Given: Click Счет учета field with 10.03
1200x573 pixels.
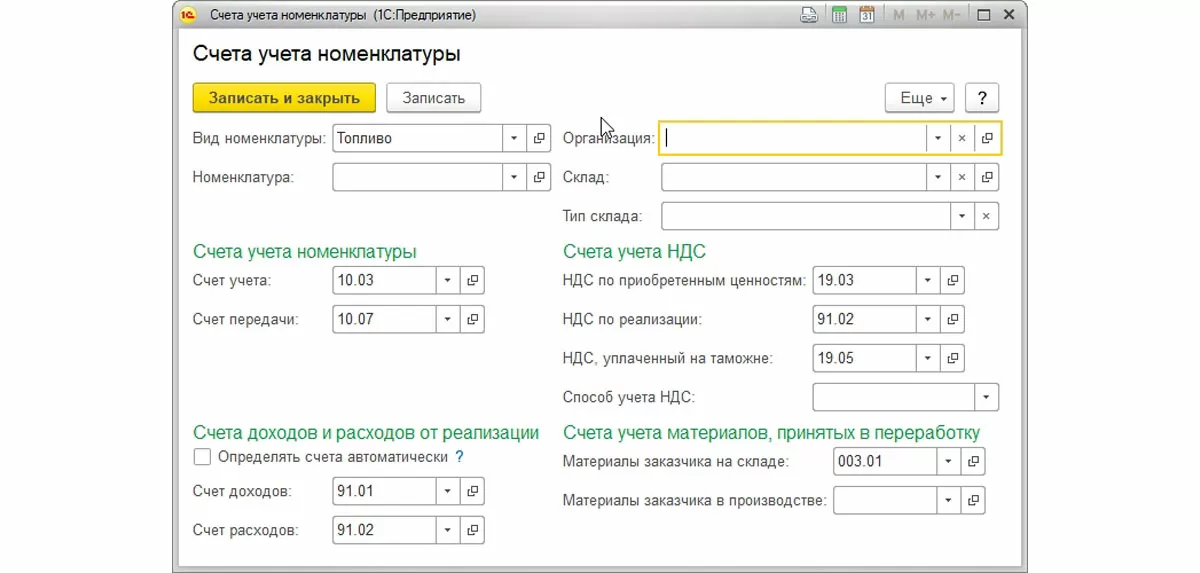Looking at the screenshot, I should tap(384, 281).
